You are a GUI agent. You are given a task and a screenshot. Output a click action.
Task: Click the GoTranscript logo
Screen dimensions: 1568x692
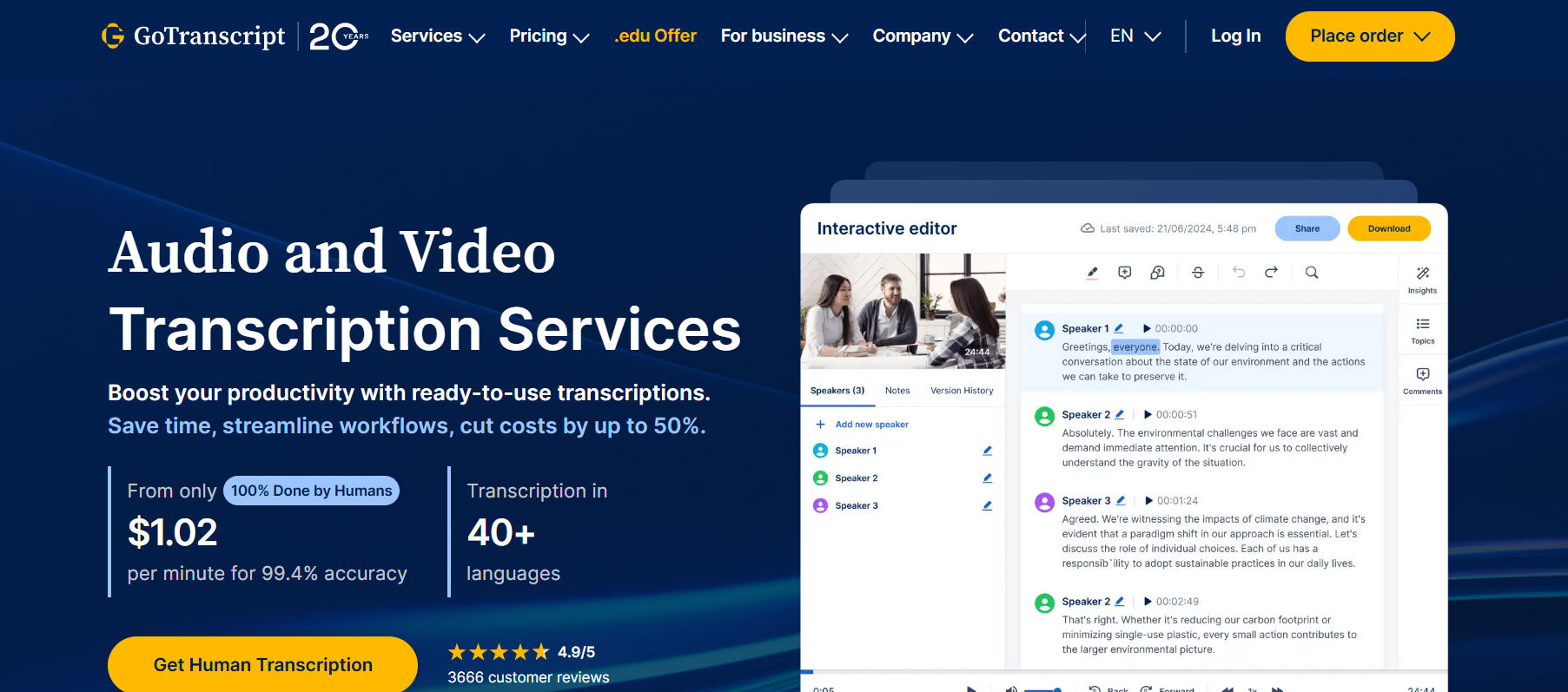click(x=193, y=36)
